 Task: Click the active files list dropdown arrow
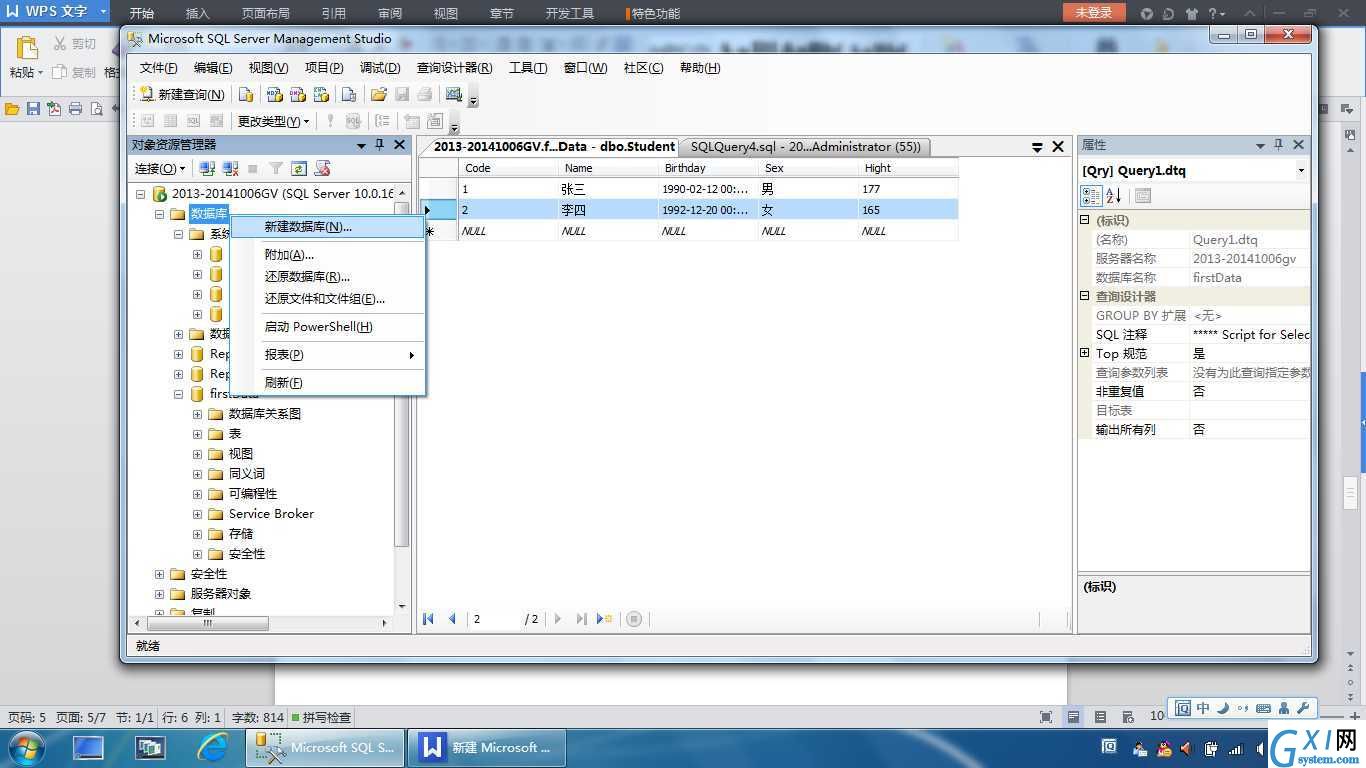(x=1037, y=147)
